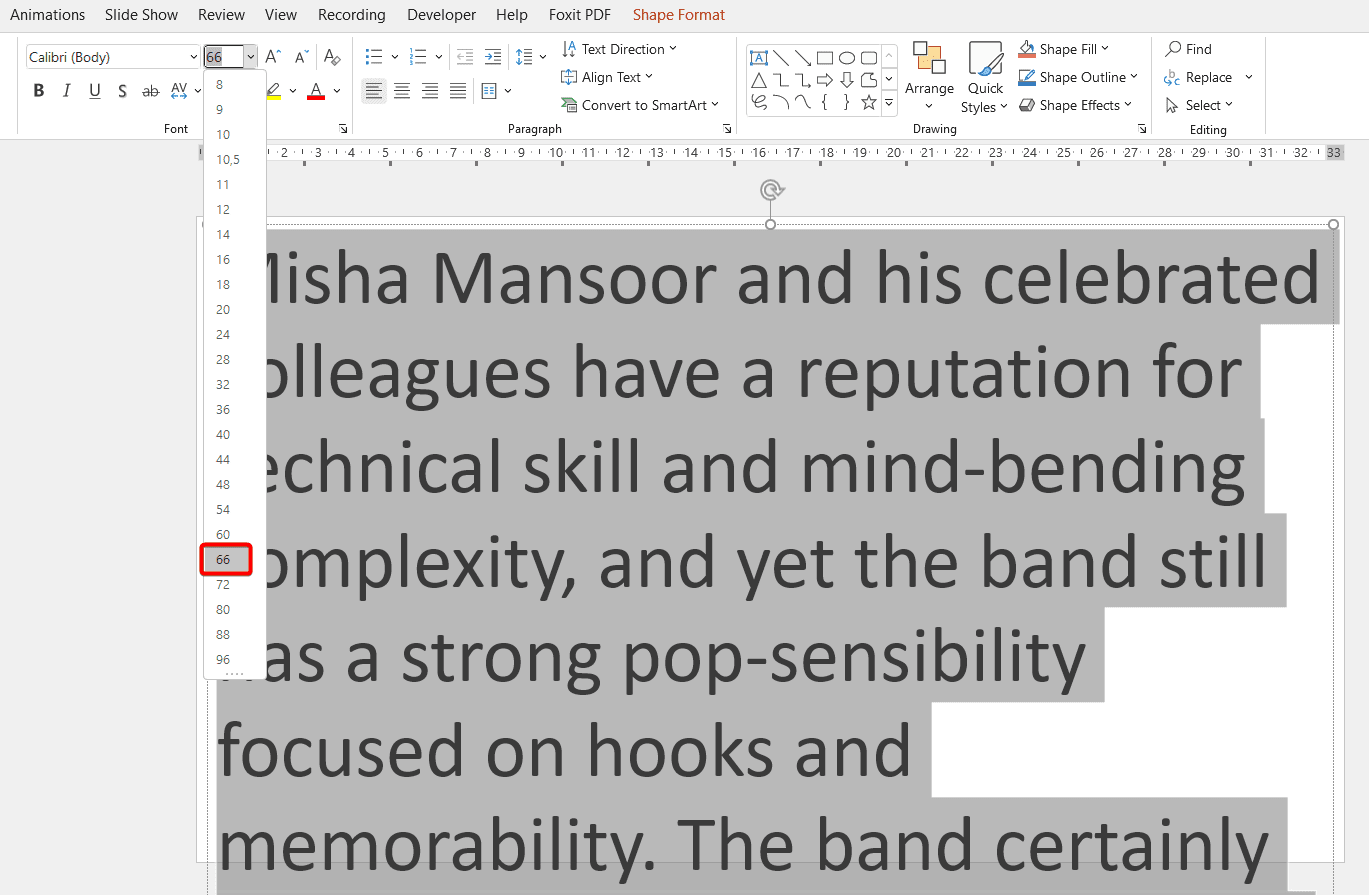Apply numbered list icon
This screenshot has height=895, width=1369.
point(419,57)
